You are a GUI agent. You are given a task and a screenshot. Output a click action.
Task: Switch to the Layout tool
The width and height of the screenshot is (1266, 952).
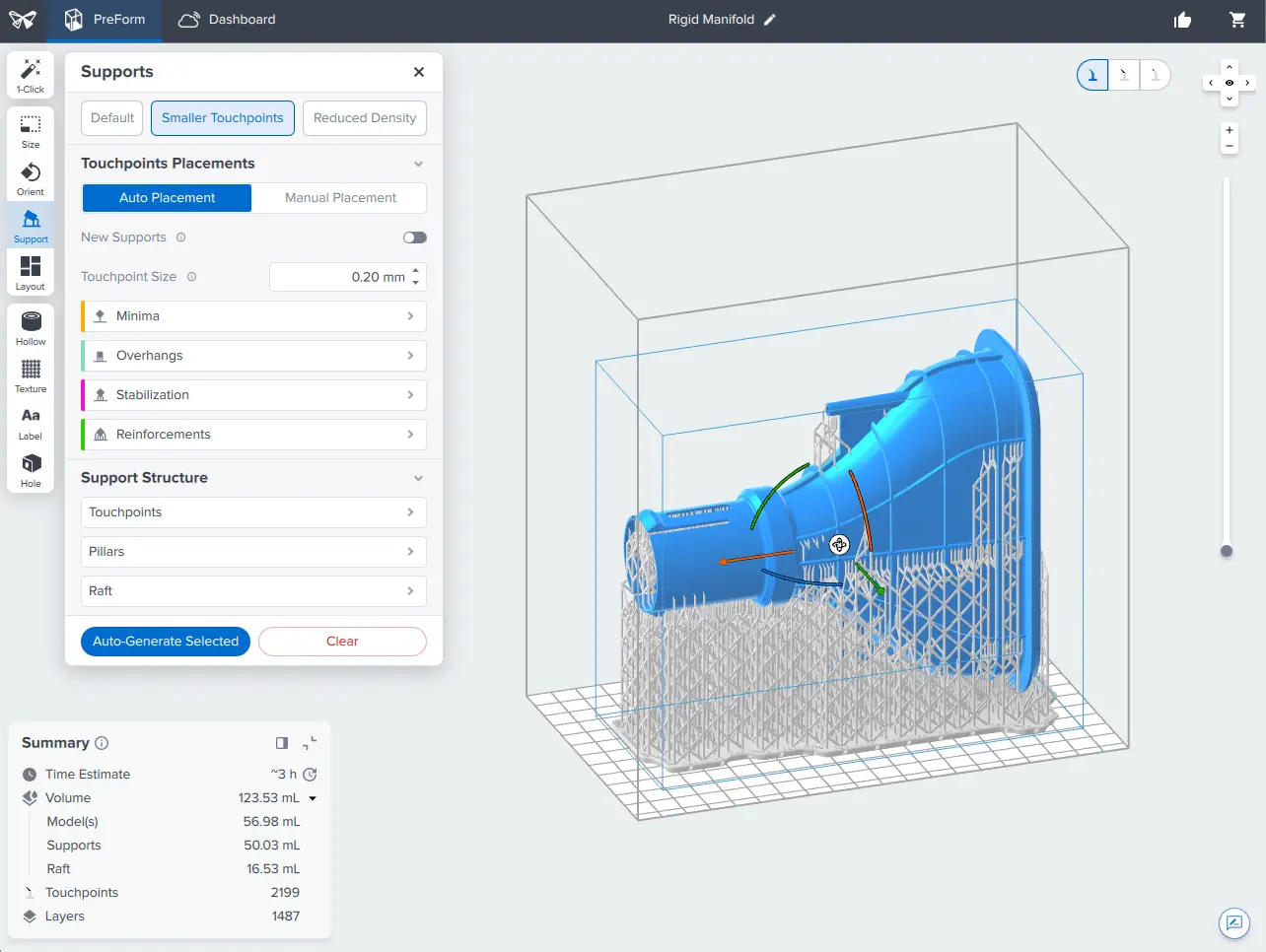coord(30,272)
